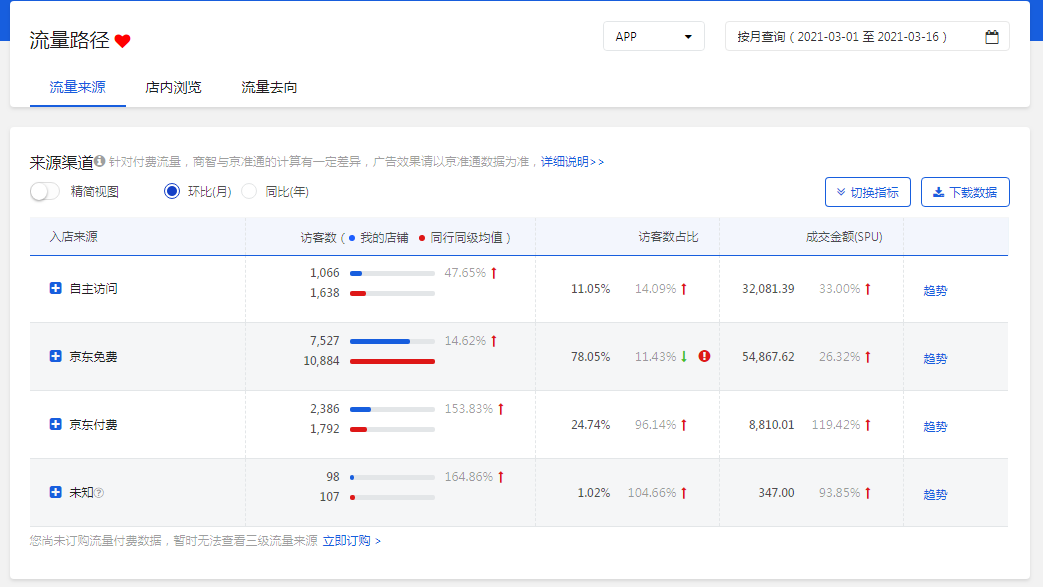
Task: Expand the 自主访问 row with its plus icon
Action: point(56,288)
